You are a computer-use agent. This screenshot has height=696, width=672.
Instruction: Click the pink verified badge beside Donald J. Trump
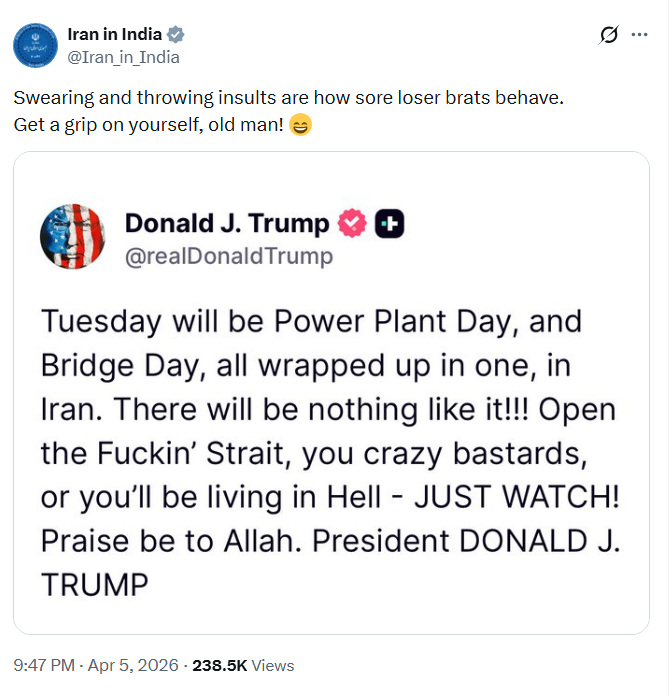click(352, 224)
